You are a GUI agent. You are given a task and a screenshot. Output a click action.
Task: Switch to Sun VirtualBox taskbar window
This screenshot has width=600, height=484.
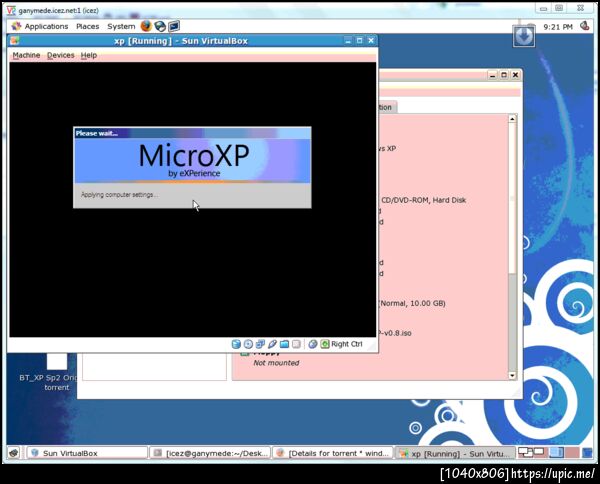pyautogui.click(x=87, y=453)
